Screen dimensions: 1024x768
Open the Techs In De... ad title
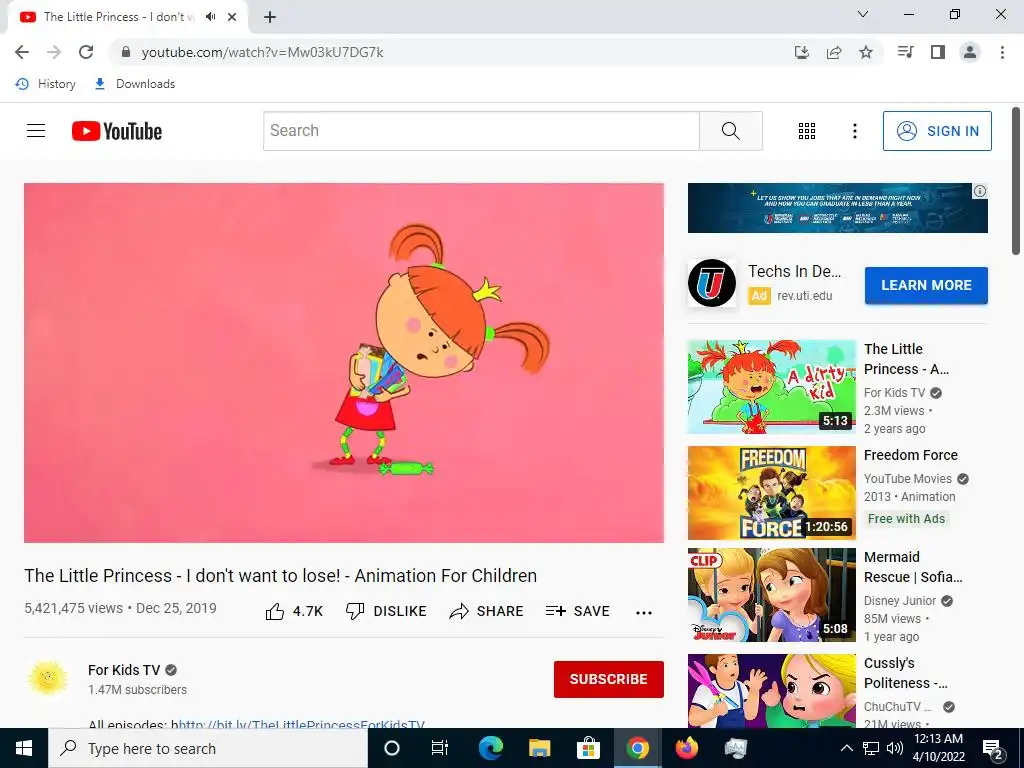pos(794,271)
